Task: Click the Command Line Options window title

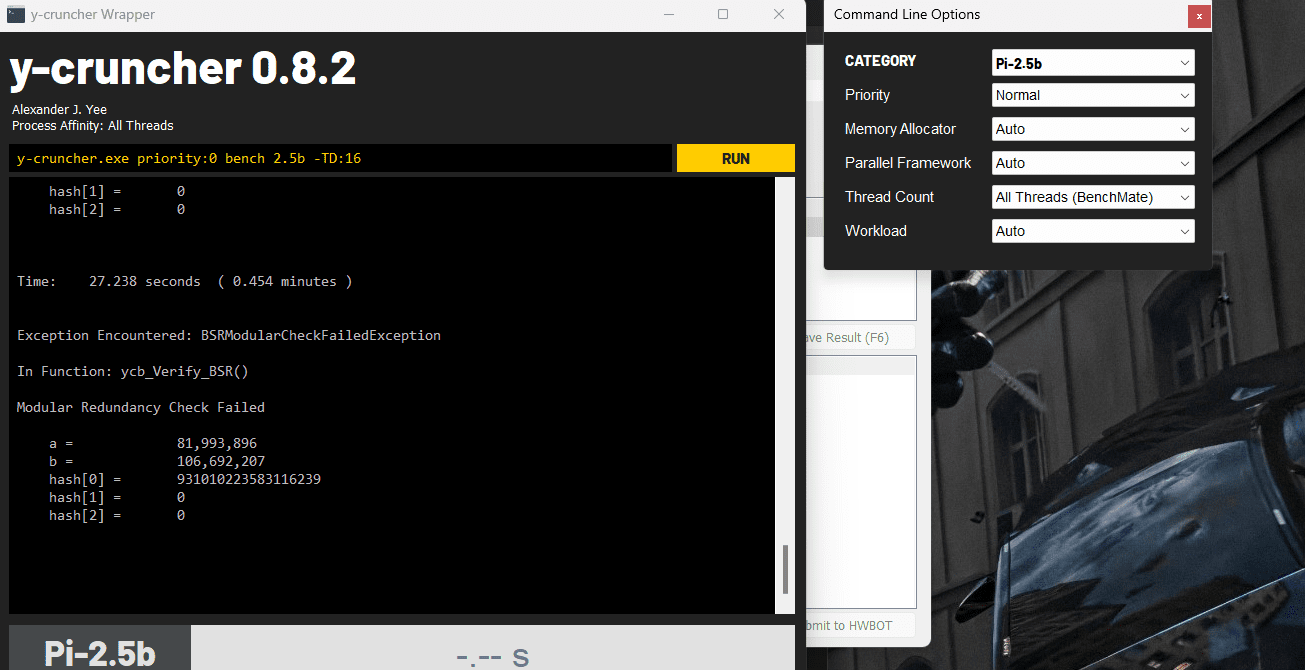Action: click(907, 15)
